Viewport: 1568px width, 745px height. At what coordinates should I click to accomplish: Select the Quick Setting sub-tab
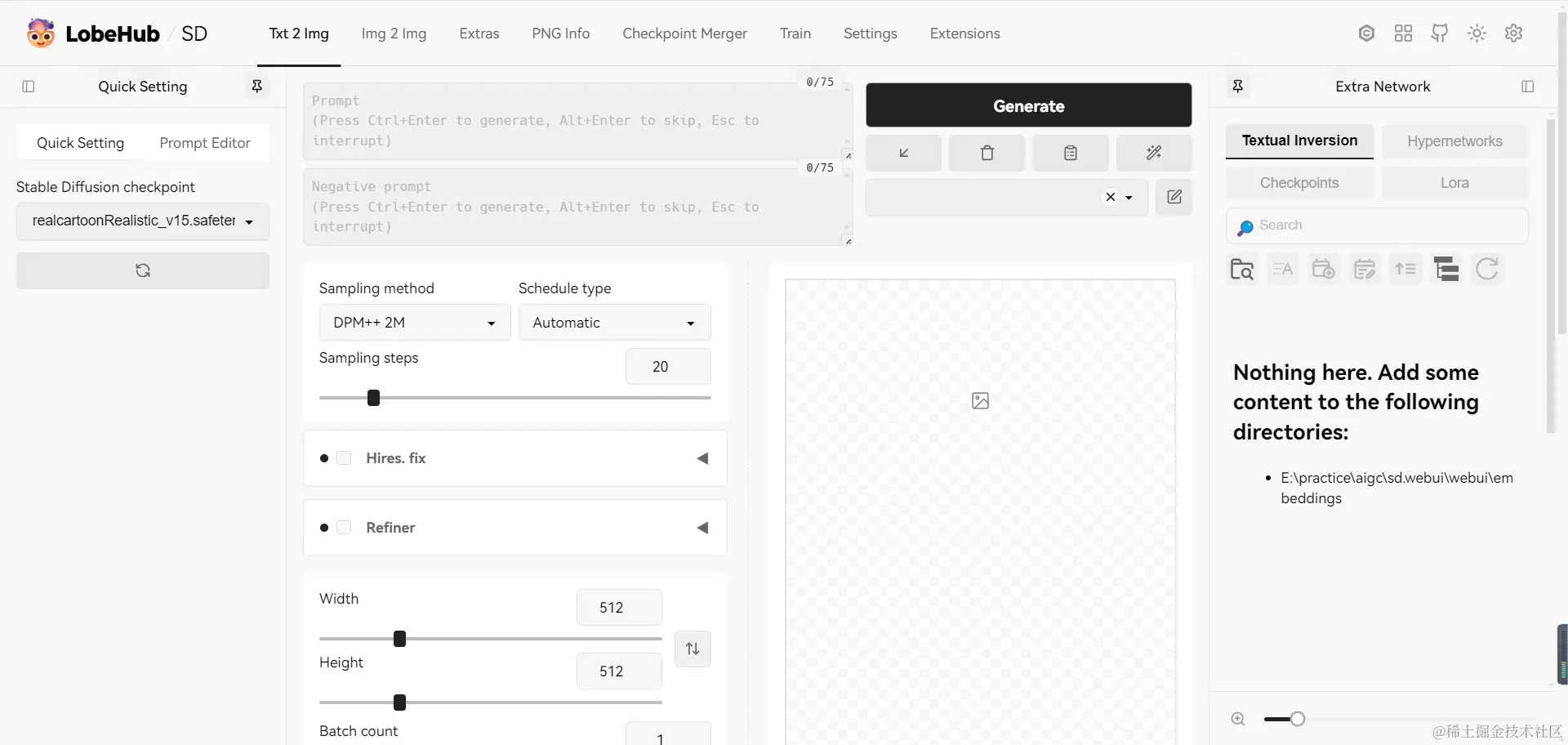tap(80, 143)
